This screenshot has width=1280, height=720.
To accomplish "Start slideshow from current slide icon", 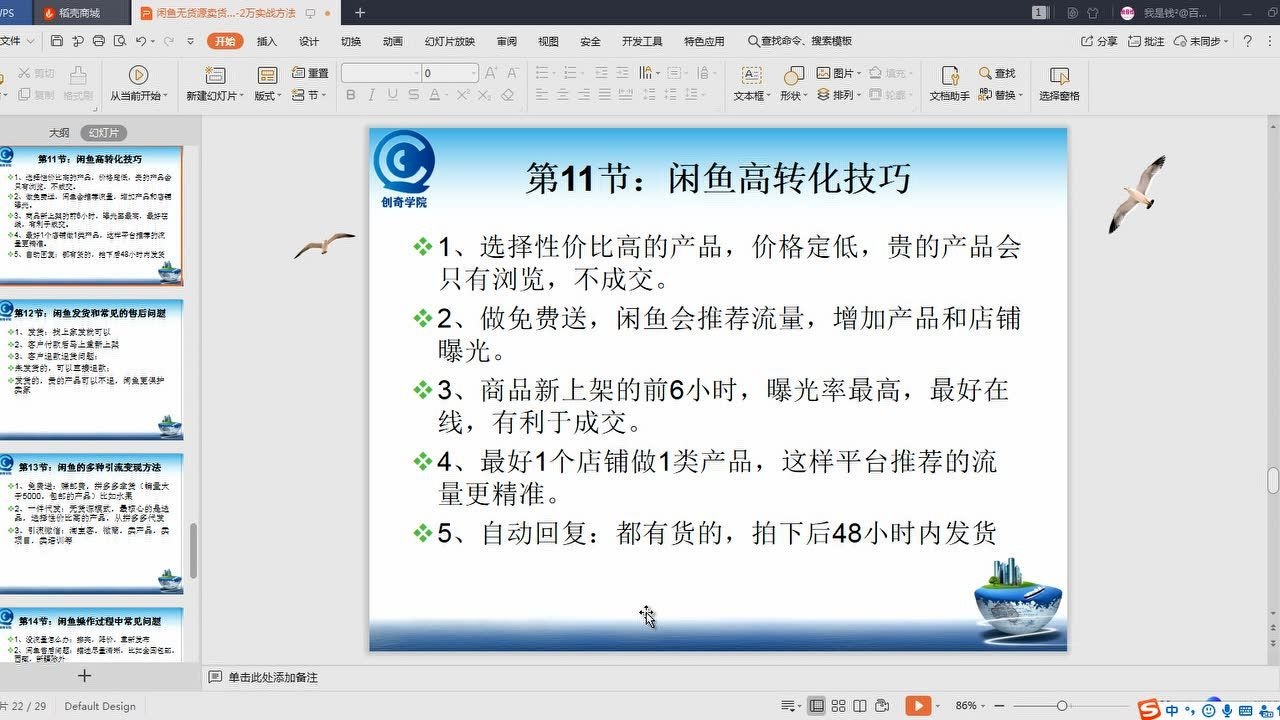I will [x=138, y=75].
